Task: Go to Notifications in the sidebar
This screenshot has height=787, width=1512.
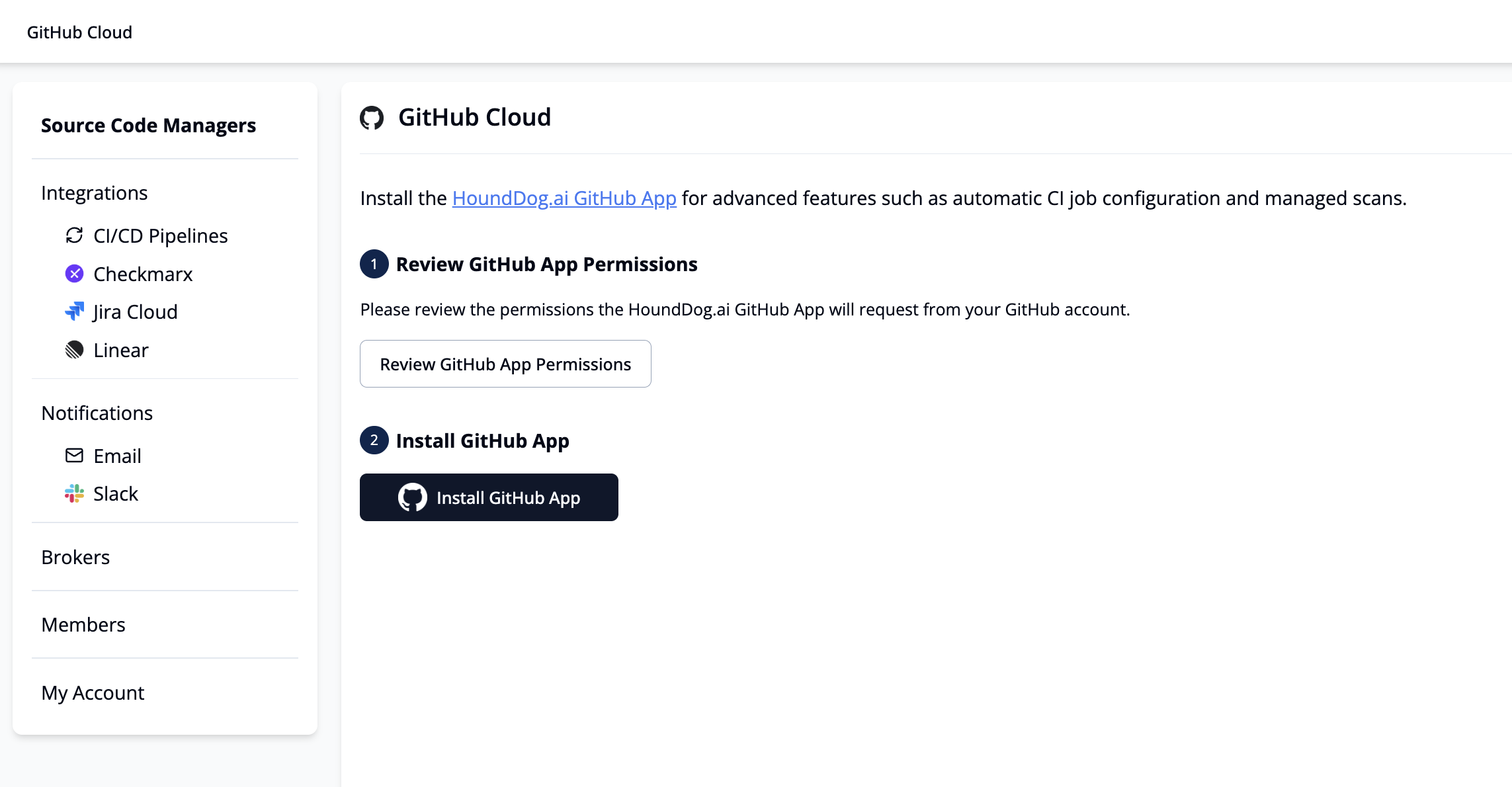Action: point(97,413)
